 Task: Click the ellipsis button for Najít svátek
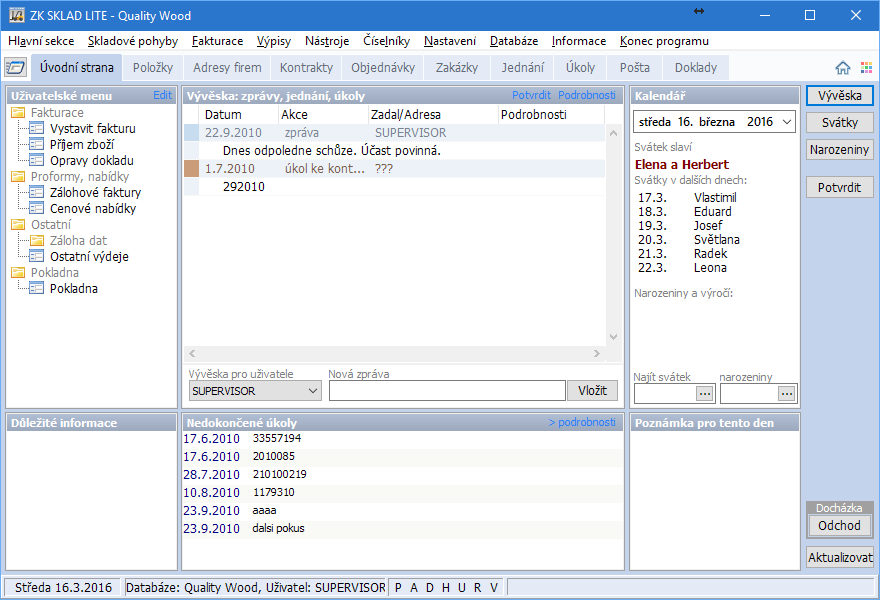tap(705, 393)
